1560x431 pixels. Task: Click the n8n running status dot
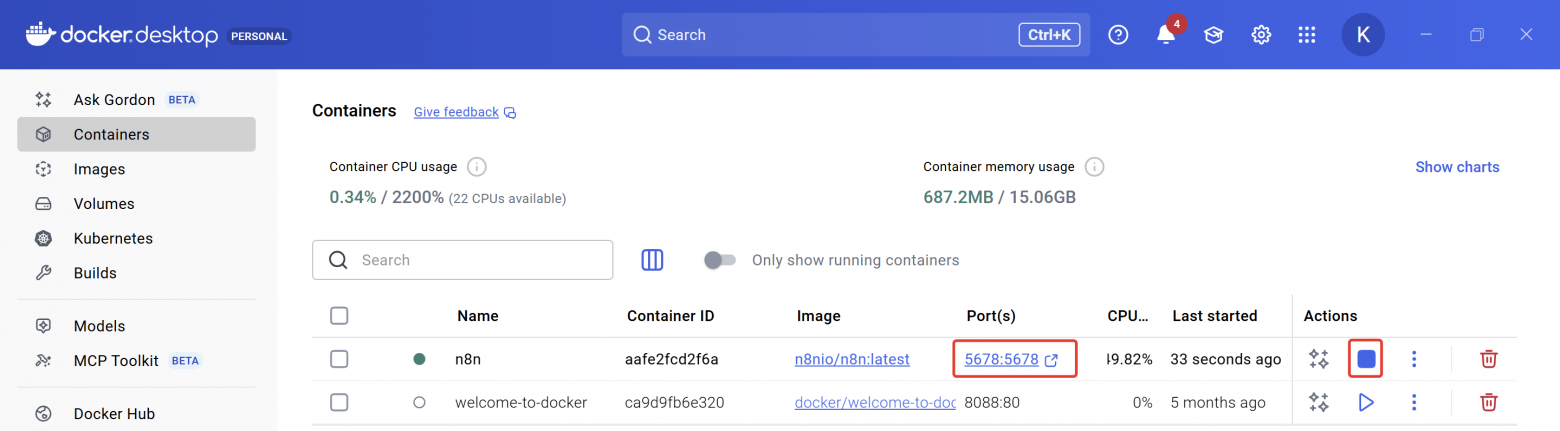419,359
